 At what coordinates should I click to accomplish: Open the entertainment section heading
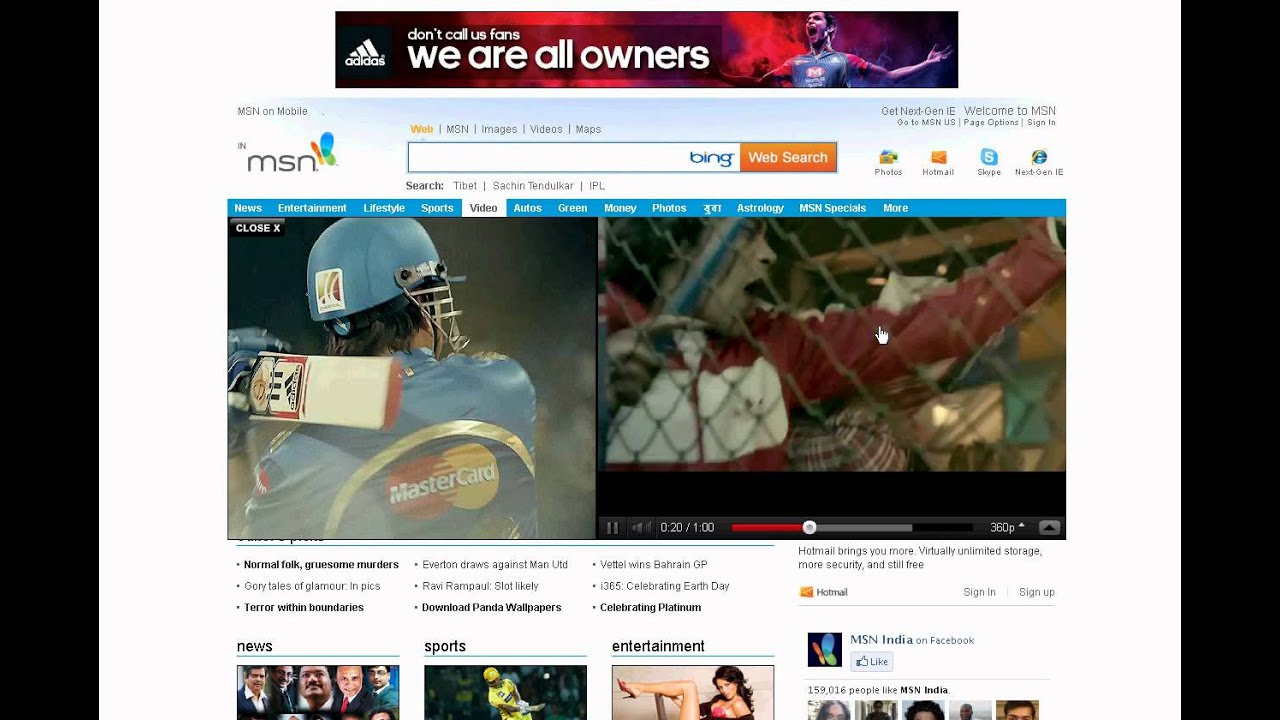(x=658, y=646)
